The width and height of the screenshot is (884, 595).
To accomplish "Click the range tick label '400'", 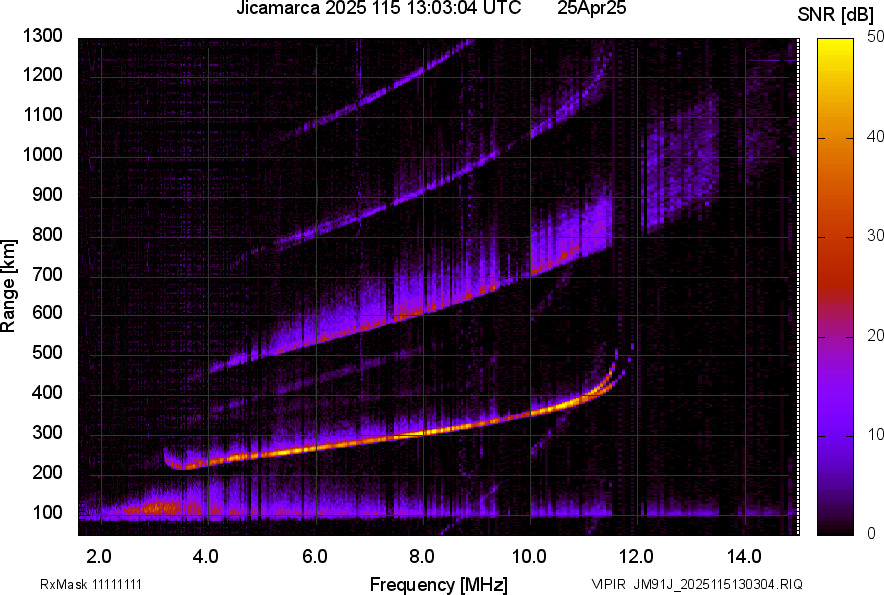I will point(47,393).
